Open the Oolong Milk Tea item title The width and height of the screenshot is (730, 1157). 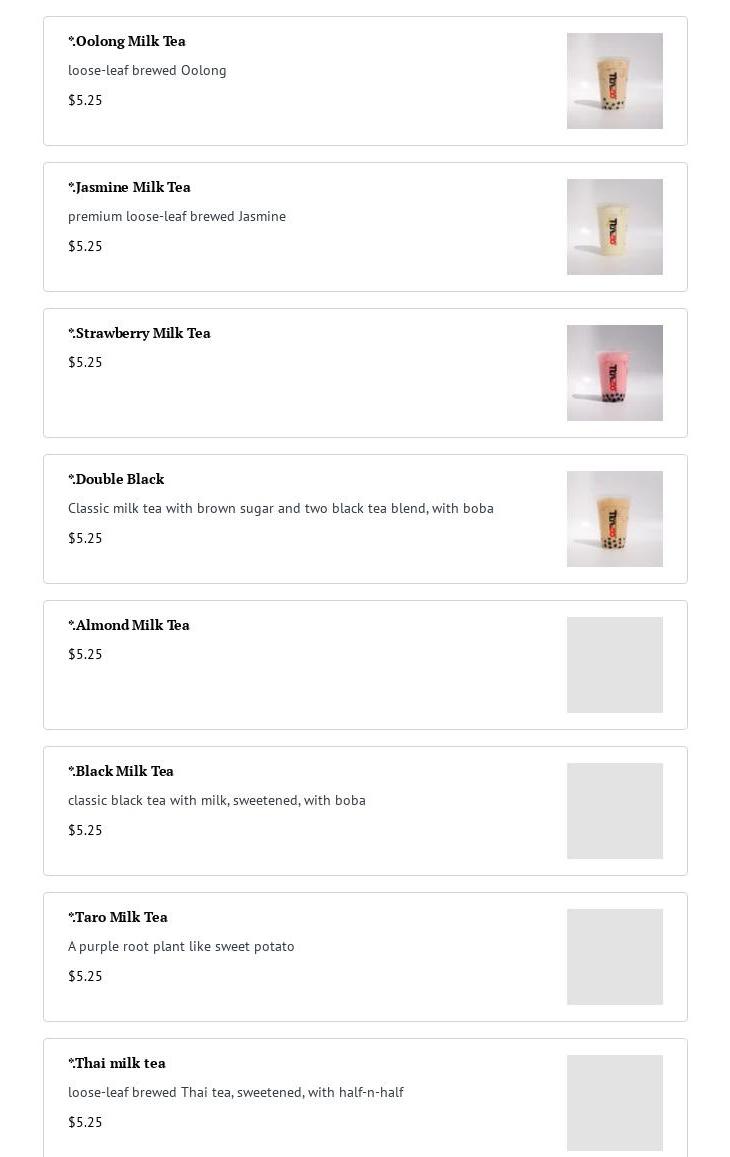point(127,41)
